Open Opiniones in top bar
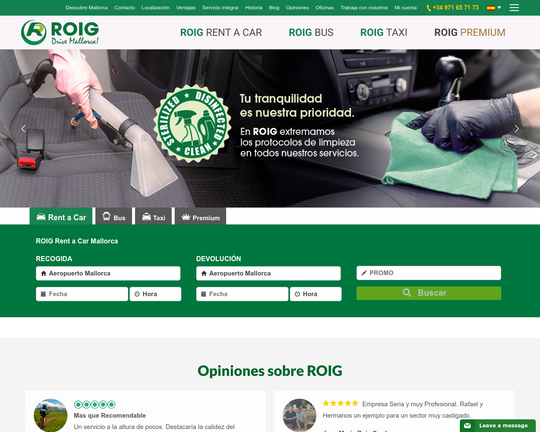This screenshot has width=540, height=432. click(297, 8)
